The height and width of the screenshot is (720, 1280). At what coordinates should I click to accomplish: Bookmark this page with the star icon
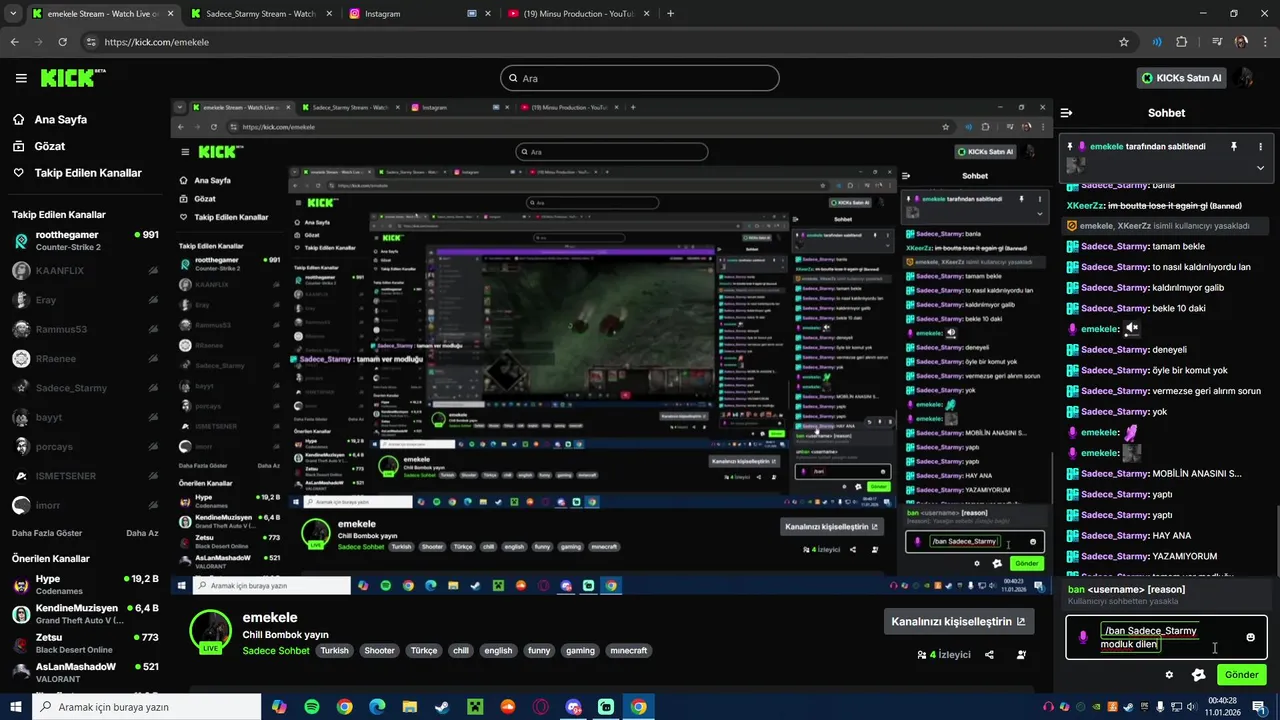point(1124,42)
